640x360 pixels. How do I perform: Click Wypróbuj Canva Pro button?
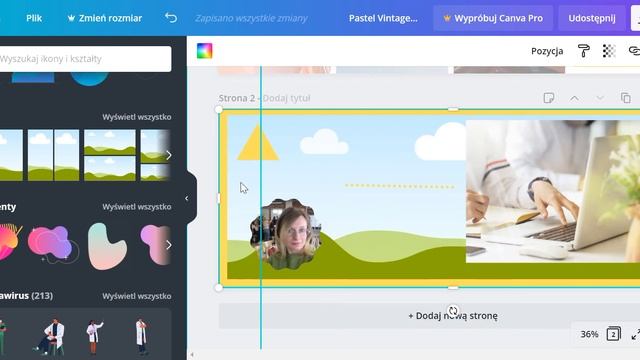click(493, 18)
